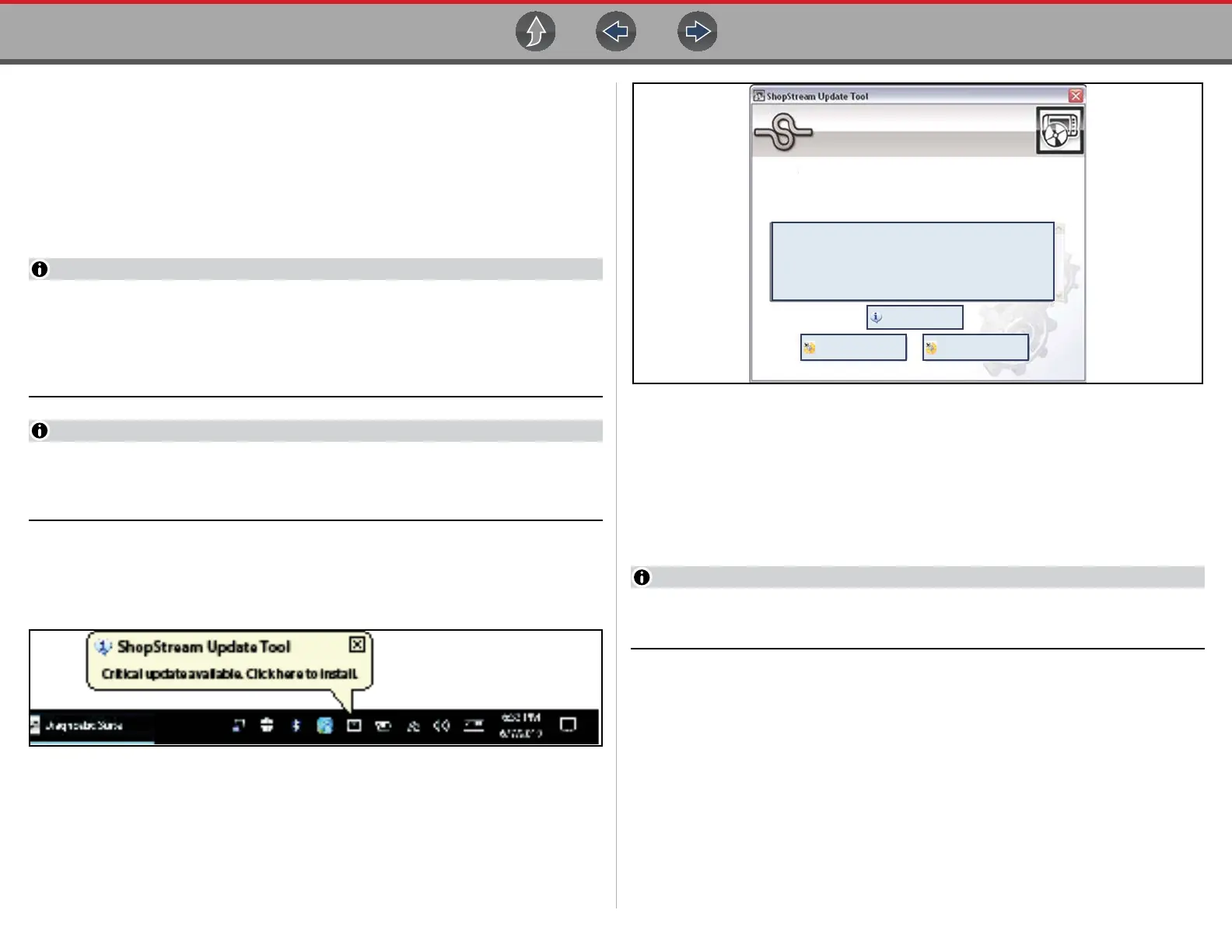Click the lower-right button in Update Tool dialog

(x=975, y=348)
